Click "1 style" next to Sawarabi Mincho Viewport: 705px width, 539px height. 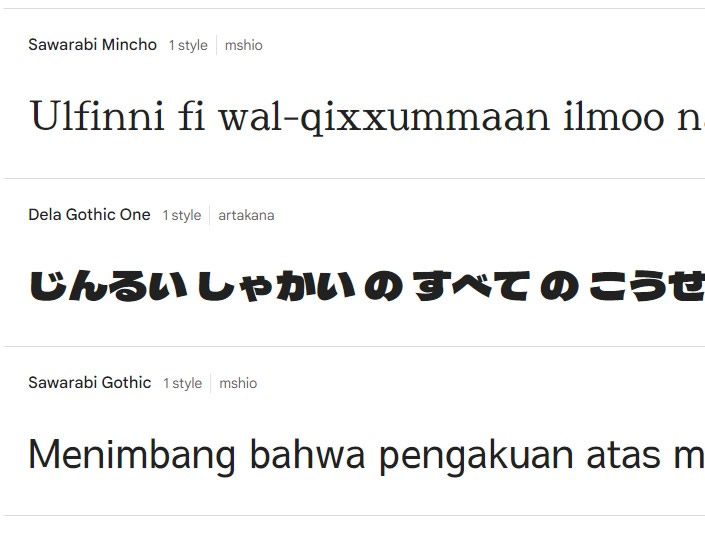click(188, 45)
